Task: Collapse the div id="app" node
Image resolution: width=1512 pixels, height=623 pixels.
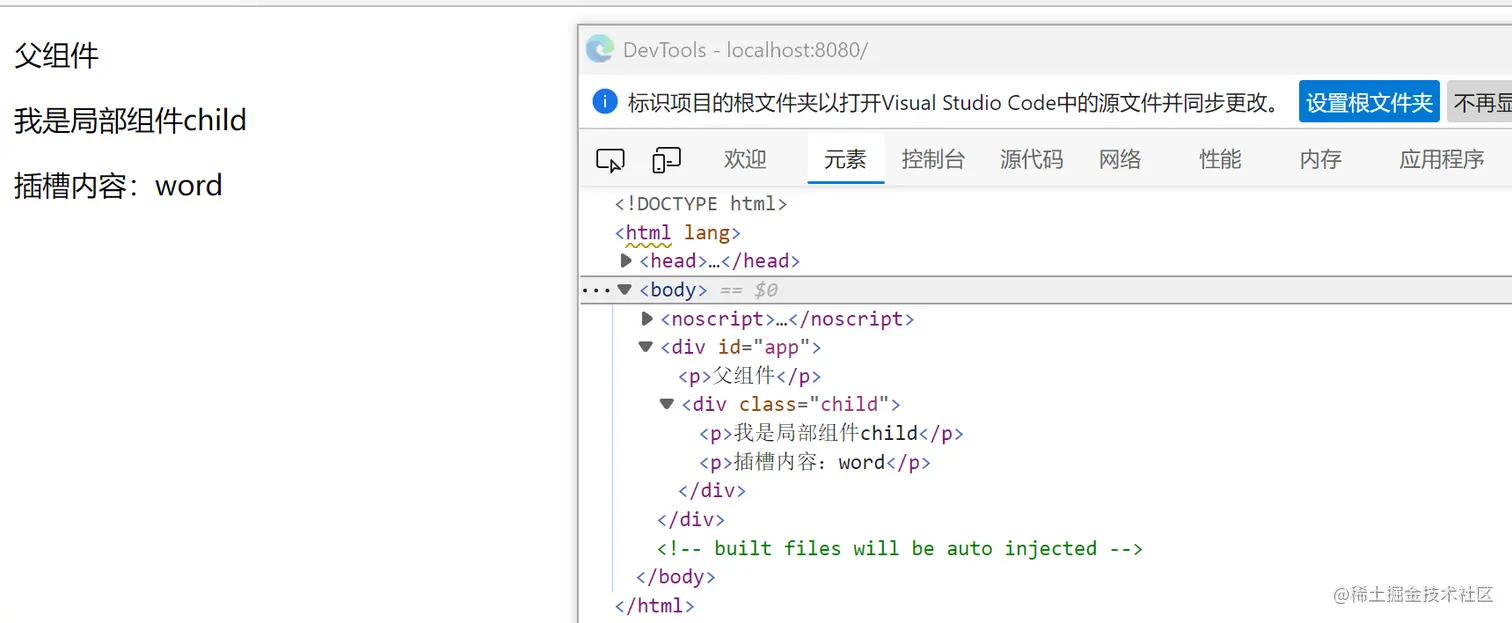Action: 645,347
